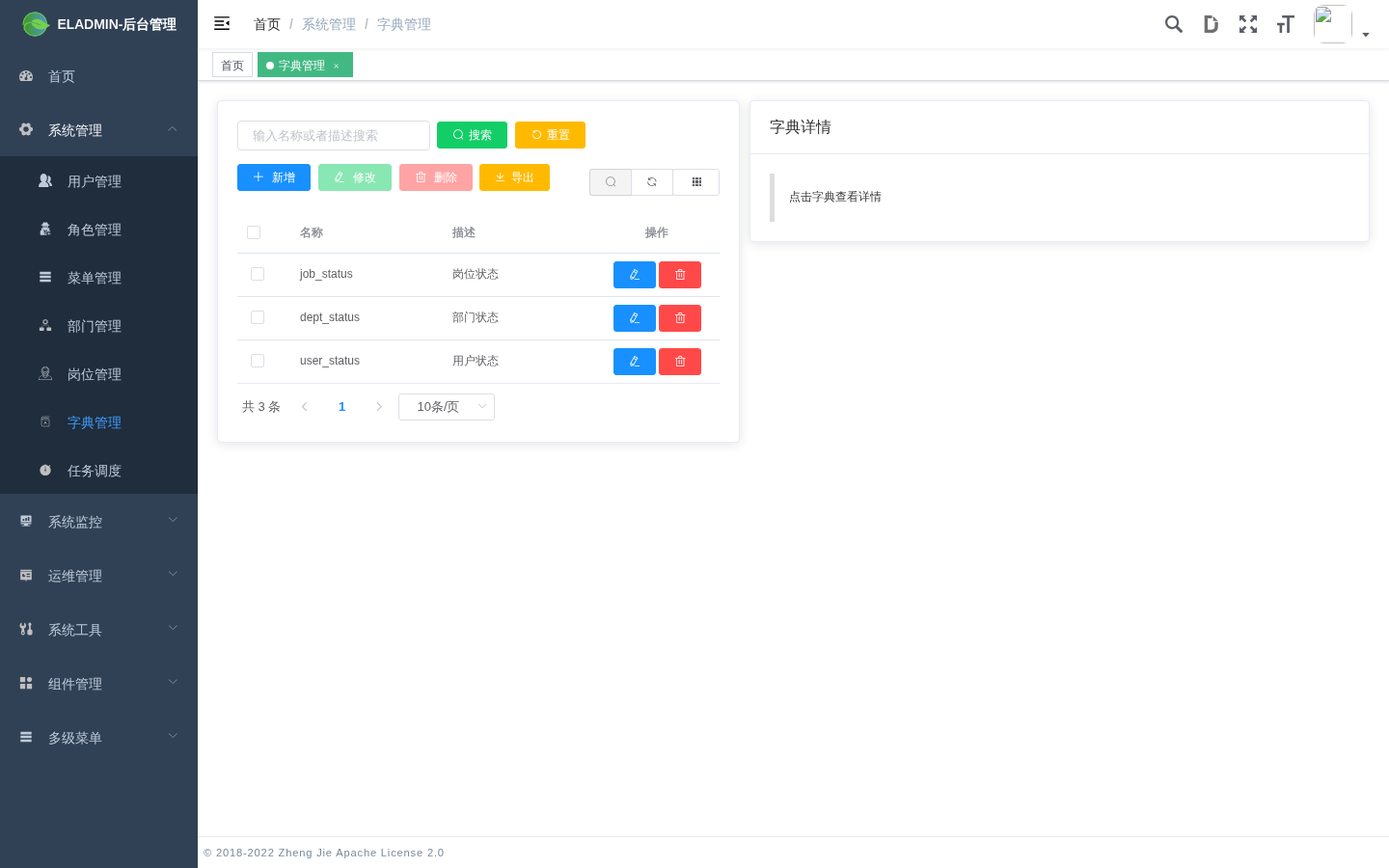Open the user avatar dropdown caret
The width and height of the screenshot is (1389, 868).
point(1366,35)
